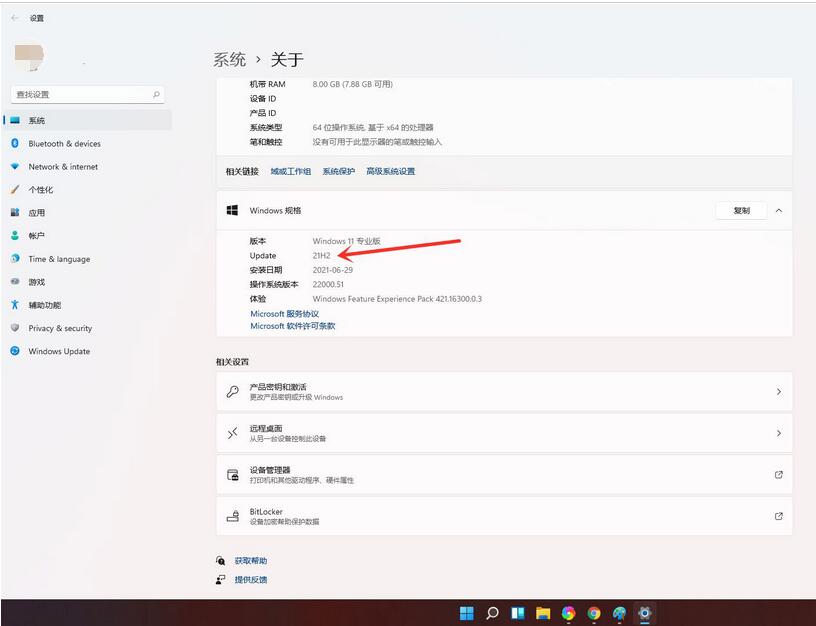Click the BitLocker lock icon

tap(233, 516)
